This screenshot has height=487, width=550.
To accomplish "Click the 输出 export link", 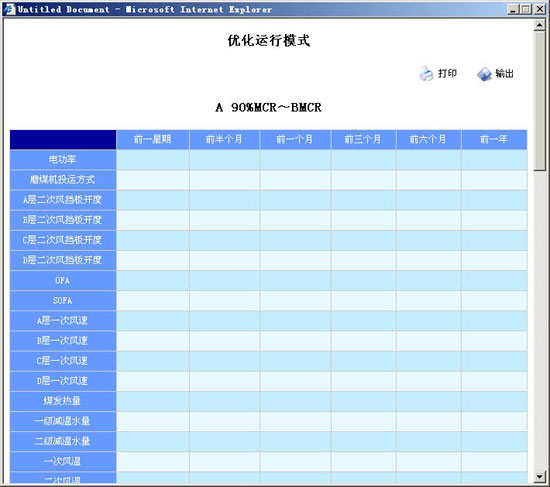I will point(504,73).
